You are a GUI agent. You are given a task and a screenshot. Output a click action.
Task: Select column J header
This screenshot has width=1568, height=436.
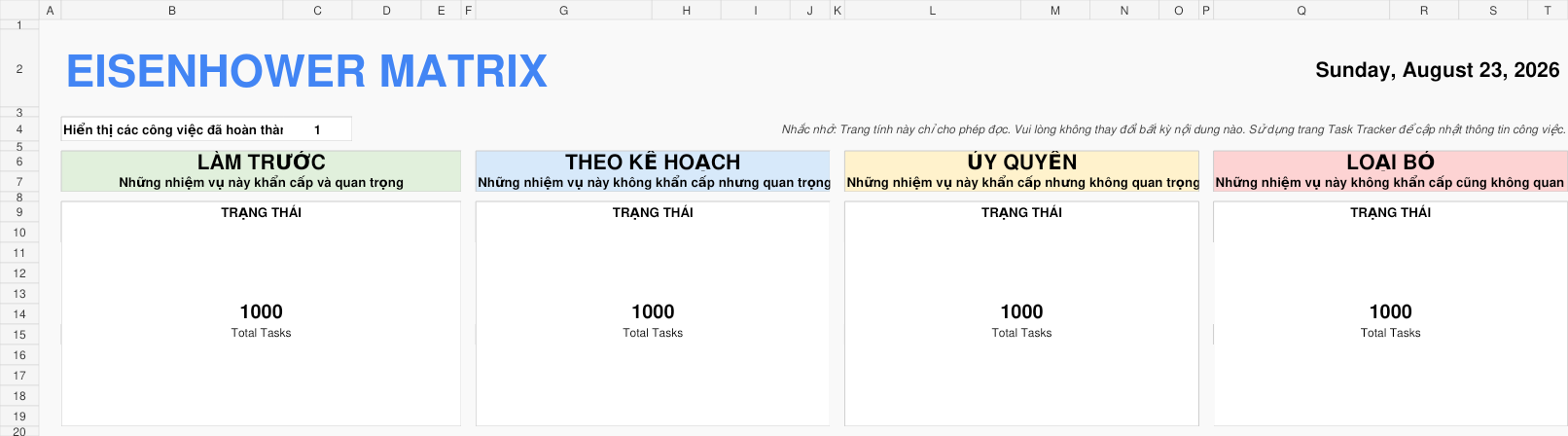point(809,10)
